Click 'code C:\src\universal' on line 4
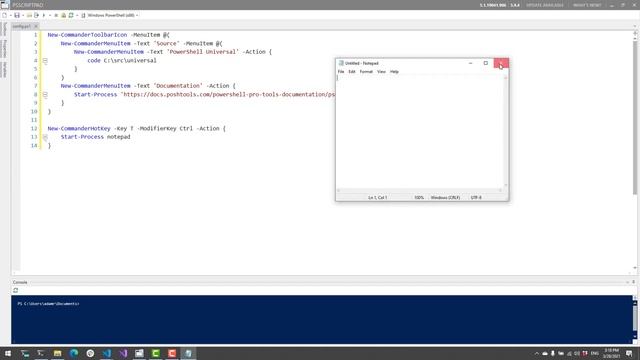Screen dimensions: 640x360 point(122,60)
